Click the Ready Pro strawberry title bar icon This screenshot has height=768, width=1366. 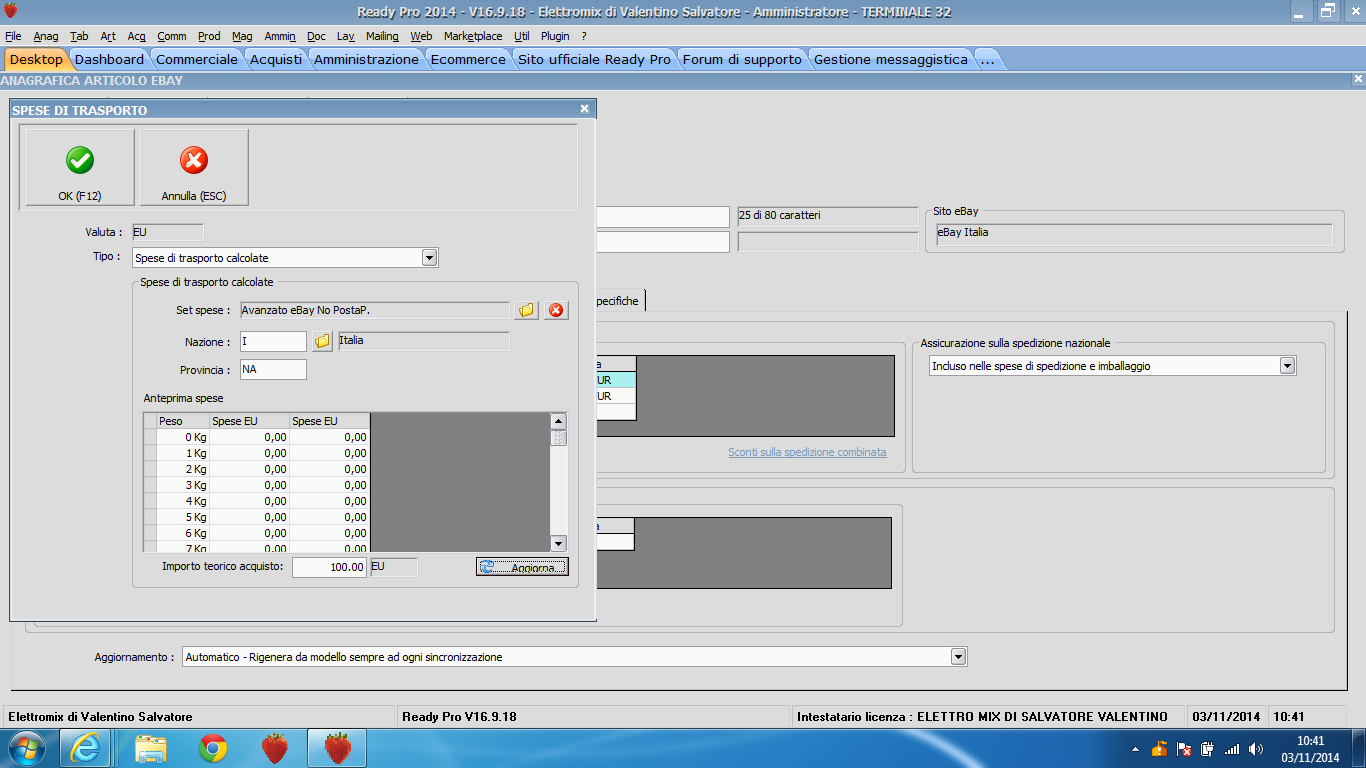(11, 11)
